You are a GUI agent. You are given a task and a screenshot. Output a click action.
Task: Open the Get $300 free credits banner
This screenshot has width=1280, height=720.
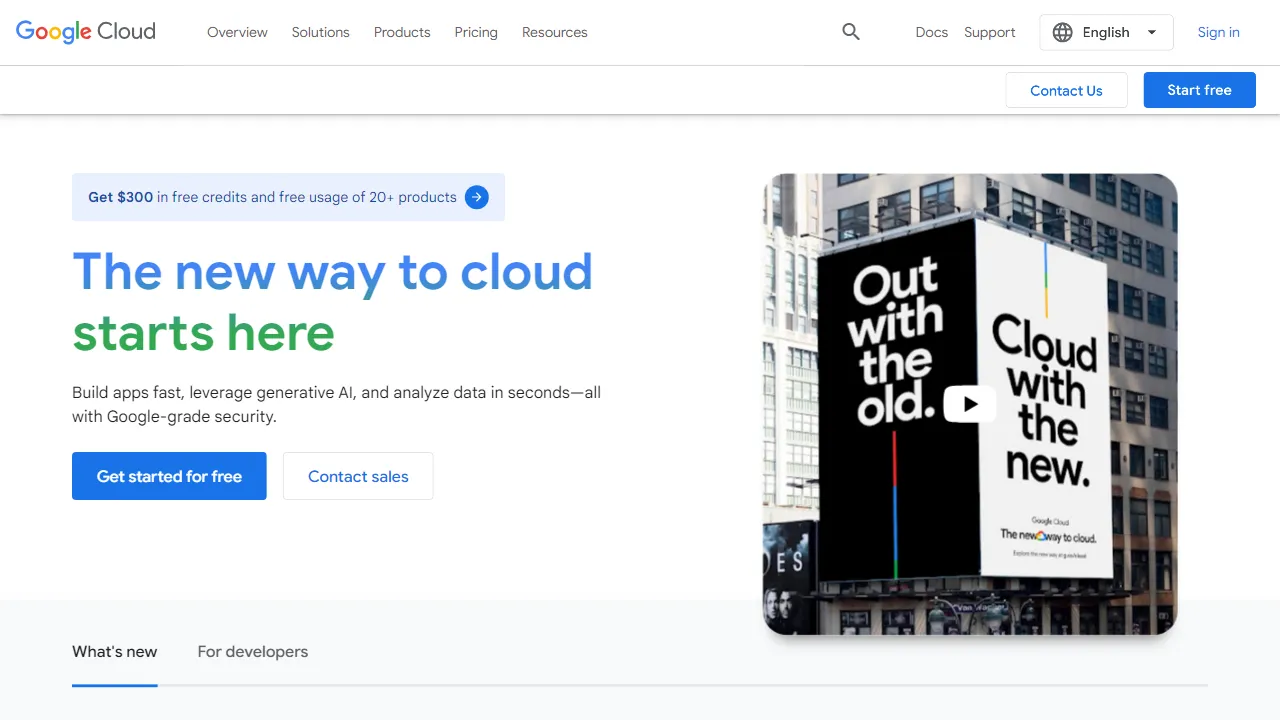click(288, 197)
